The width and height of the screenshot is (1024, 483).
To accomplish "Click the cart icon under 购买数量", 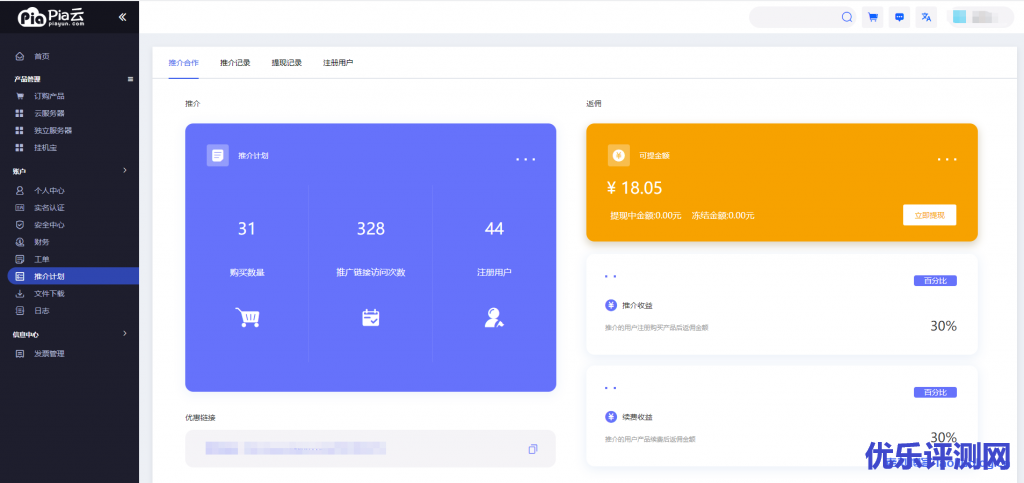I will (x=247, y=318).
